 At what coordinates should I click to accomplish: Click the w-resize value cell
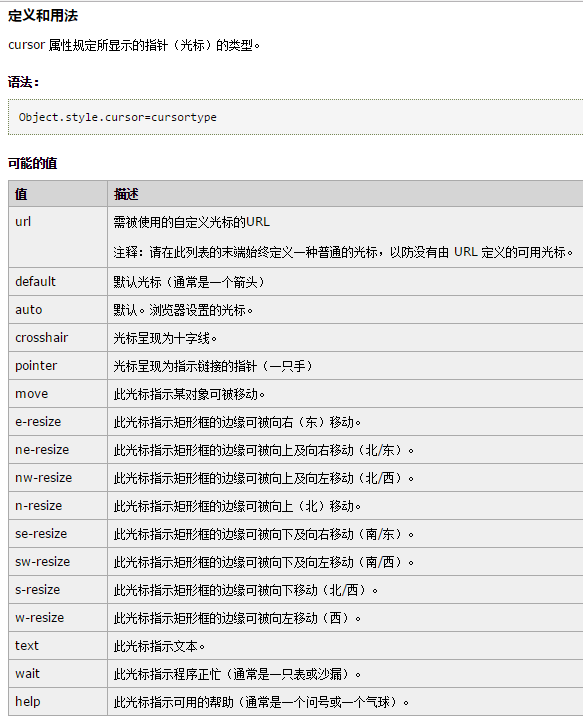58,618
